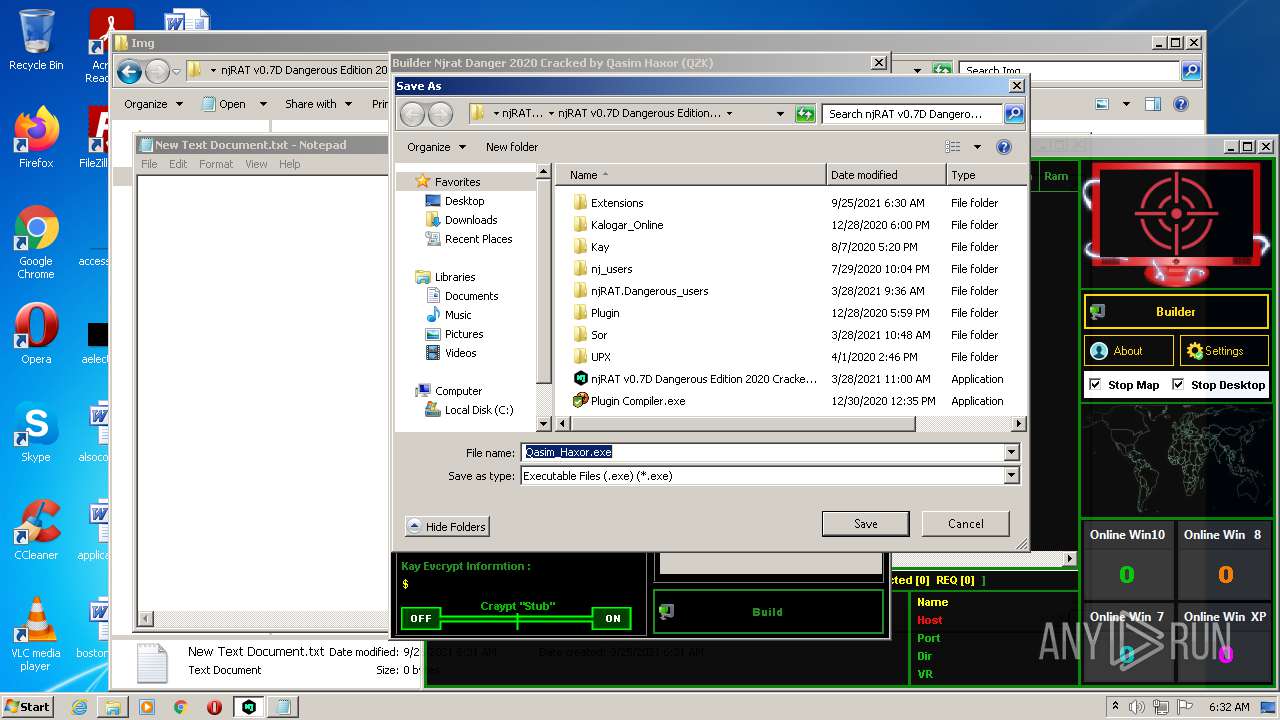Screen dimensions: 1280x720
Task: Launch Google Chrome desktop shortcut
Action: click(36, 242)
